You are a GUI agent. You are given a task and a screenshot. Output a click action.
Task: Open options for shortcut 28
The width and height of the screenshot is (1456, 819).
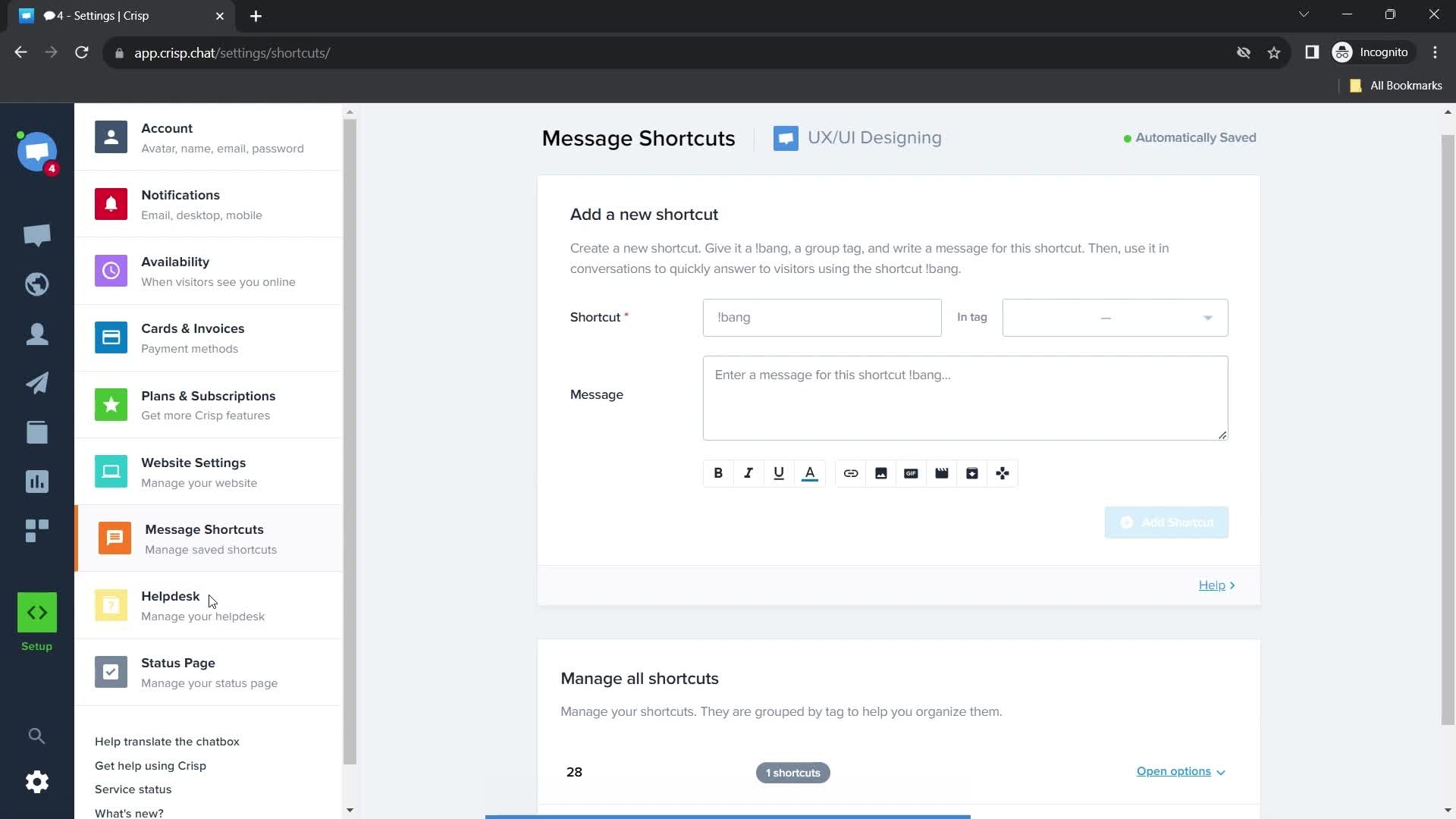1181,771
